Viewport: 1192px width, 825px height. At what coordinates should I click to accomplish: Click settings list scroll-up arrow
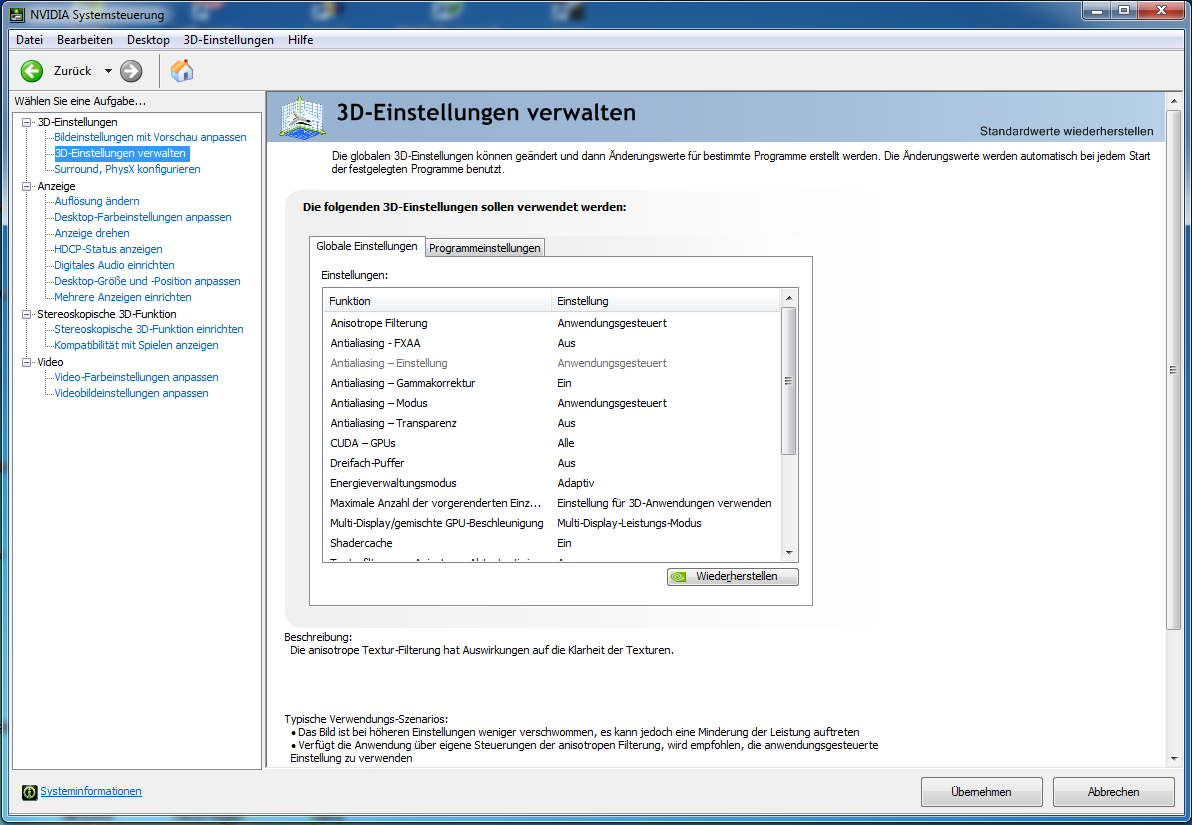pos(789,298)
